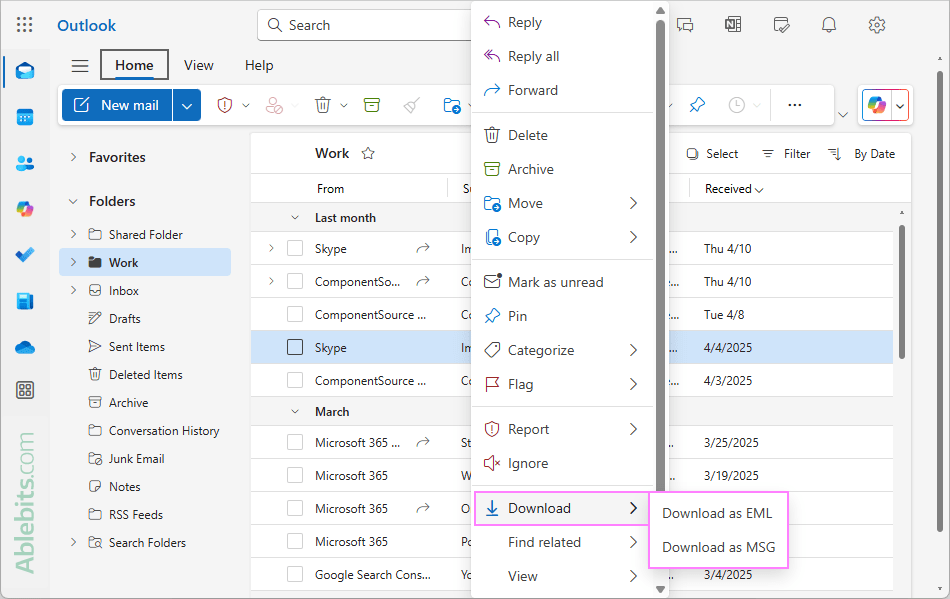Open the Teams chat icon in header
950x599 pixels.
coord(685,25)
